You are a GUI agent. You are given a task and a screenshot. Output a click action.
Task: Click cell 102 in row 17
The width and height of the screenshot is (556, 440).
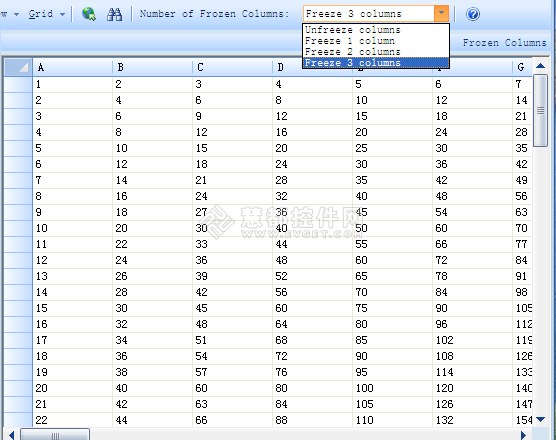(x=473, y=340)
